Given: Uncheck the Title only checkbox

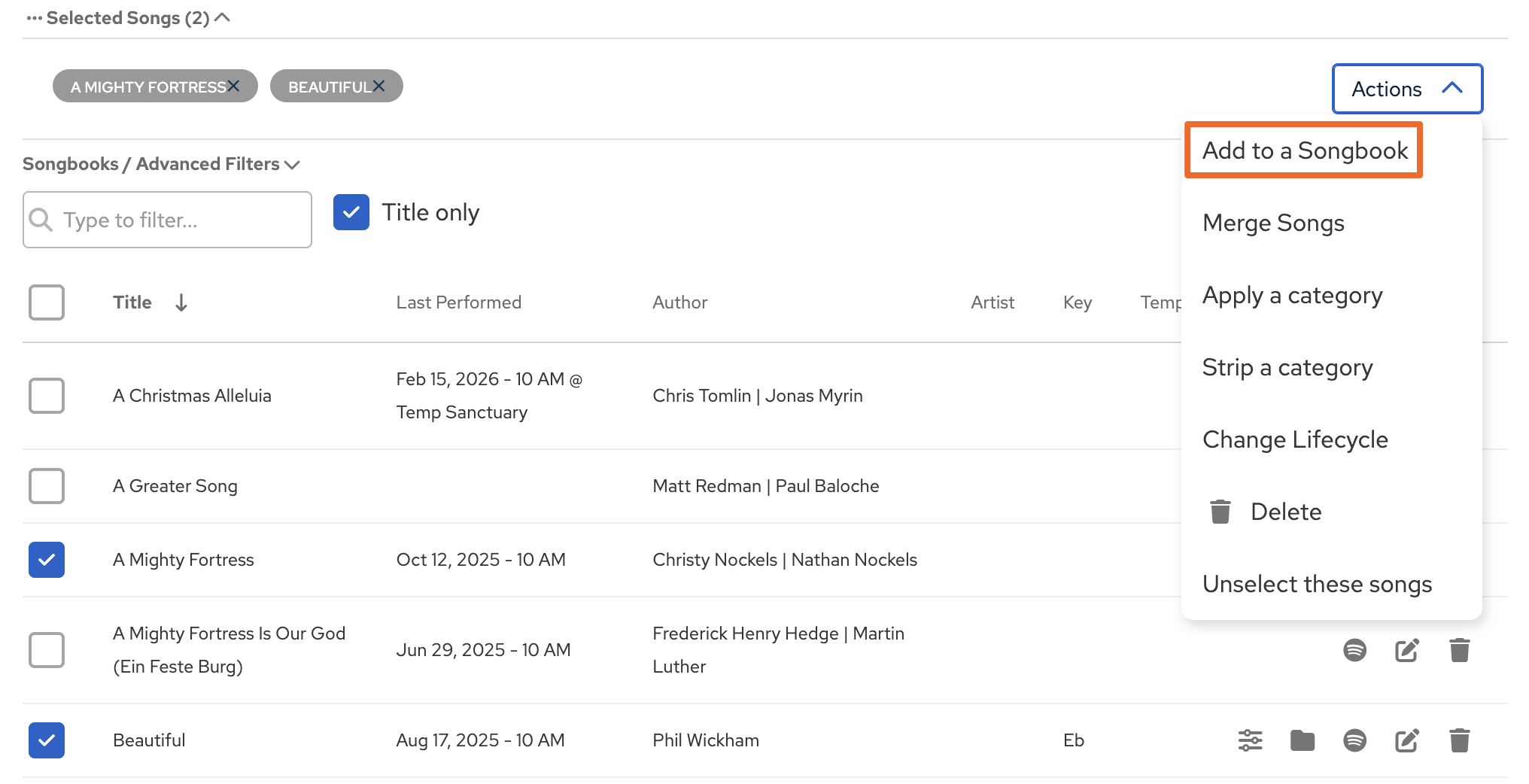Looking at the screenshot, I should (x=351, y=212).
